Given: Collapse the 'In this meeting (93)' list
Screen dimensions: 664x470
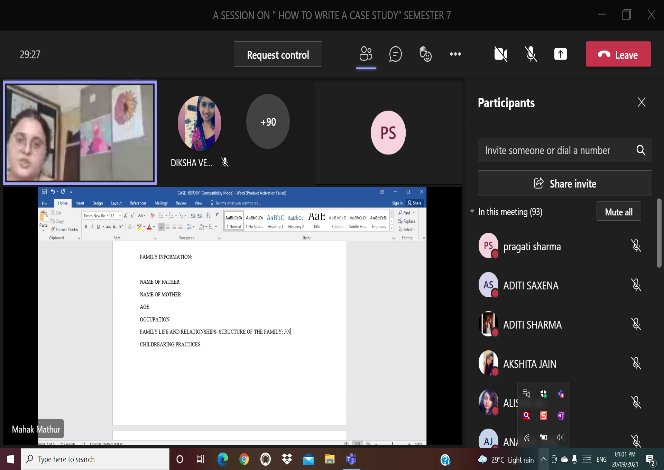Looking at the screenshot, I should point(472,212).
